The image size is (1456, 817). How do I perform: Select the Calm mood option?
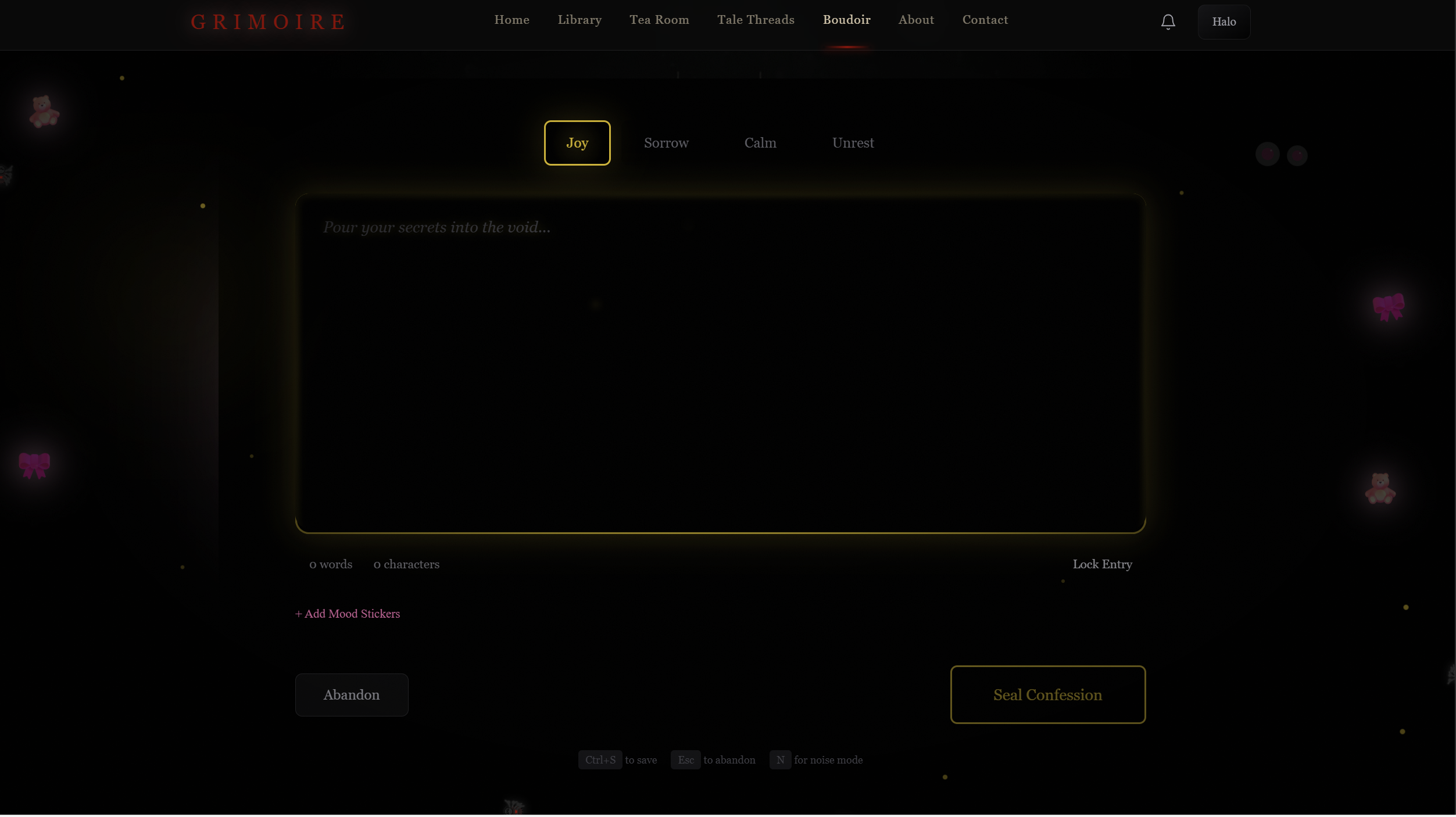pos(760,143)
